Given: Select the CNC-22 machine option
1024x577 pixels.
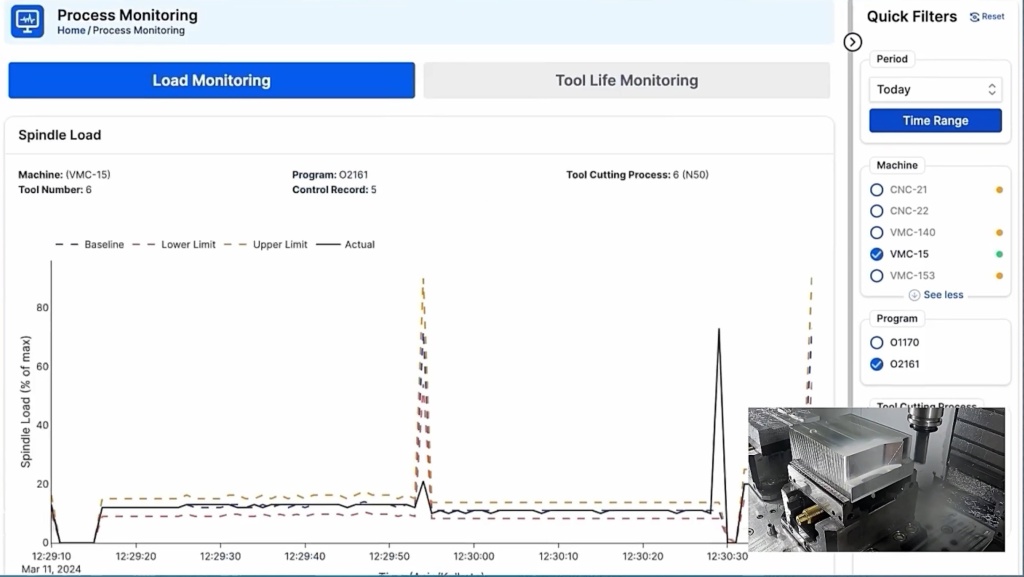Looking at the screenshot, I should pos(877,211).
